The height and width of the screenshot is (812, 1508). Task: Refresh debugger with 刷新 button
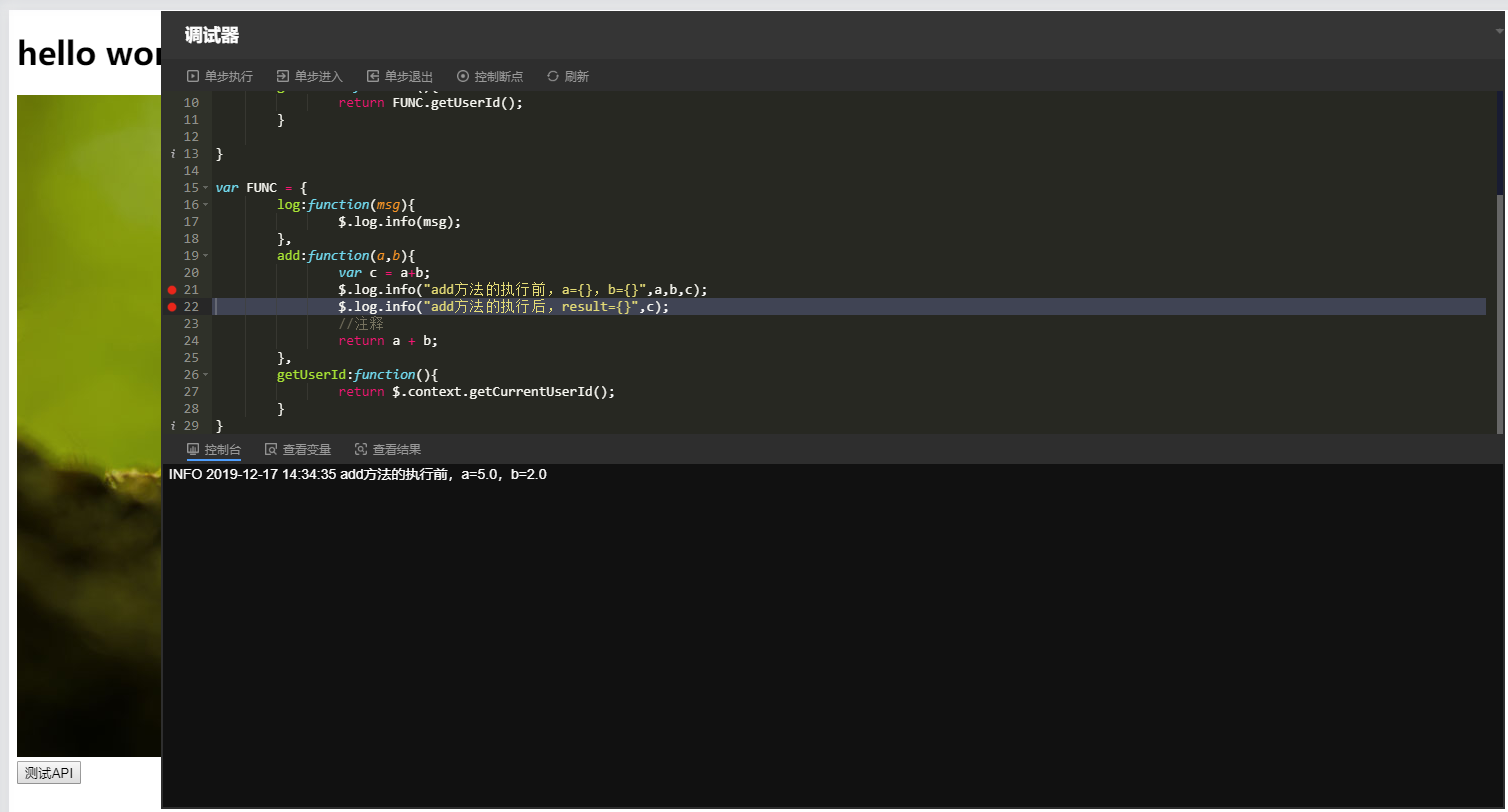568,76
